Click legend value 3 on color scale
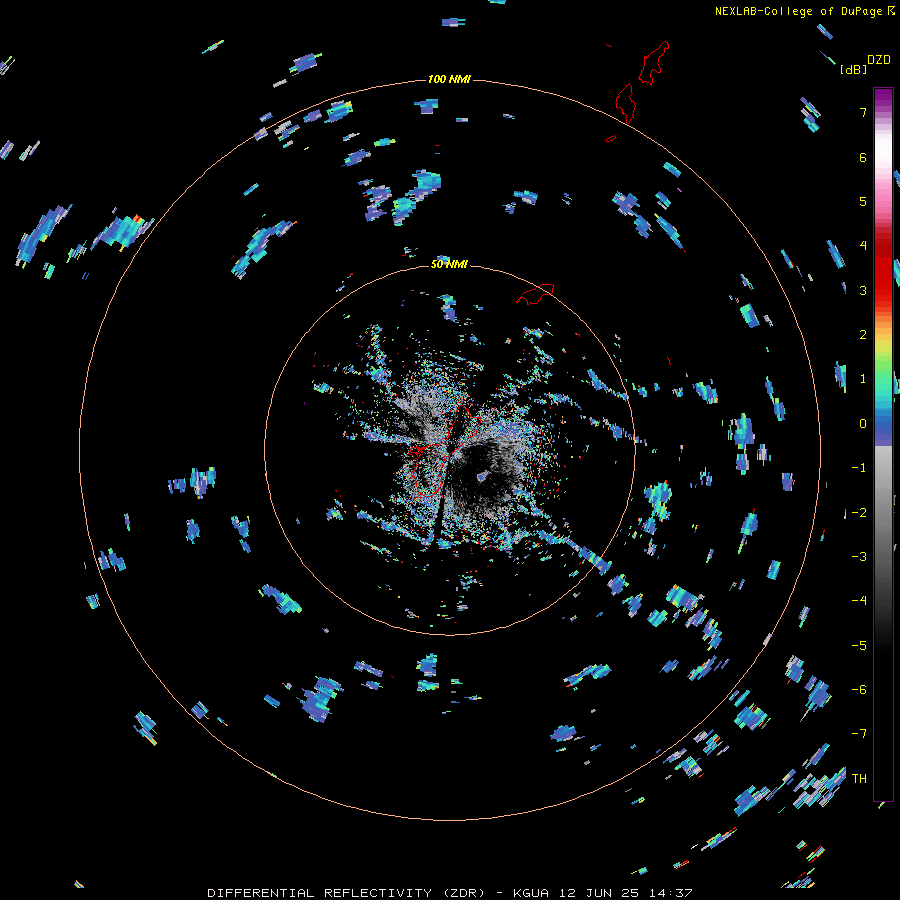This screenshot has height=900, width=900. [863, 290]
